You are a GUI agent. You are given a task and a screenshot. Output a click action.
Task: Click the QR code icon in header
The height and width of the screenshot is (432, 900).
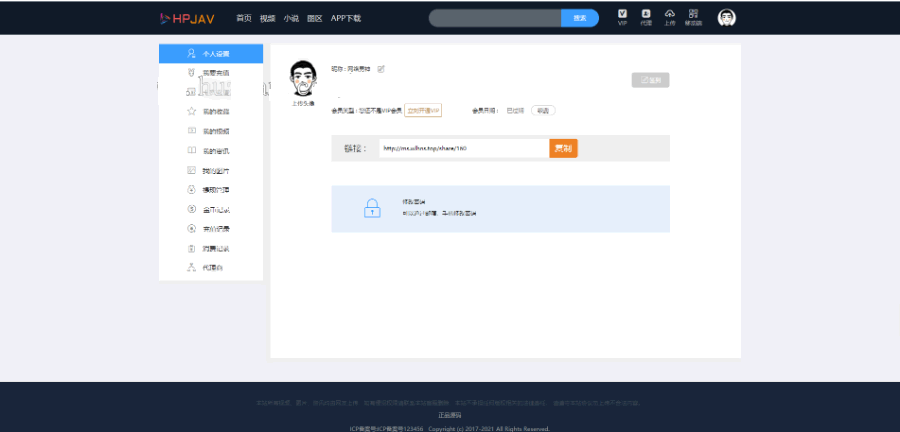point(693,16)
